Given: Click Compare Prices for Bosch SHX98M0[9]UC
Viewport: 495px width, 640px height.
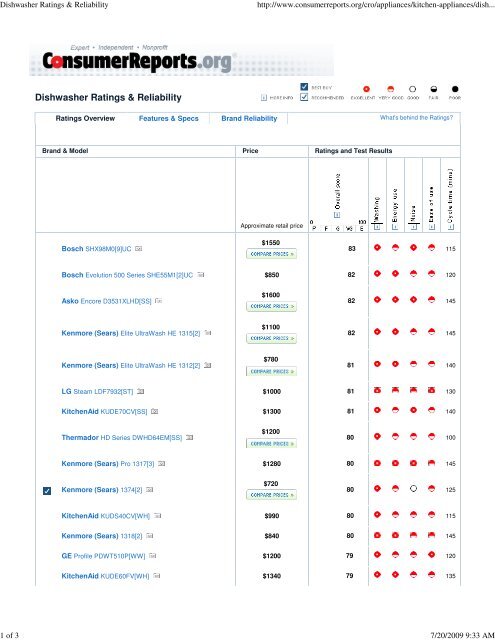Looking at the screenshot, I should point(271,254).
